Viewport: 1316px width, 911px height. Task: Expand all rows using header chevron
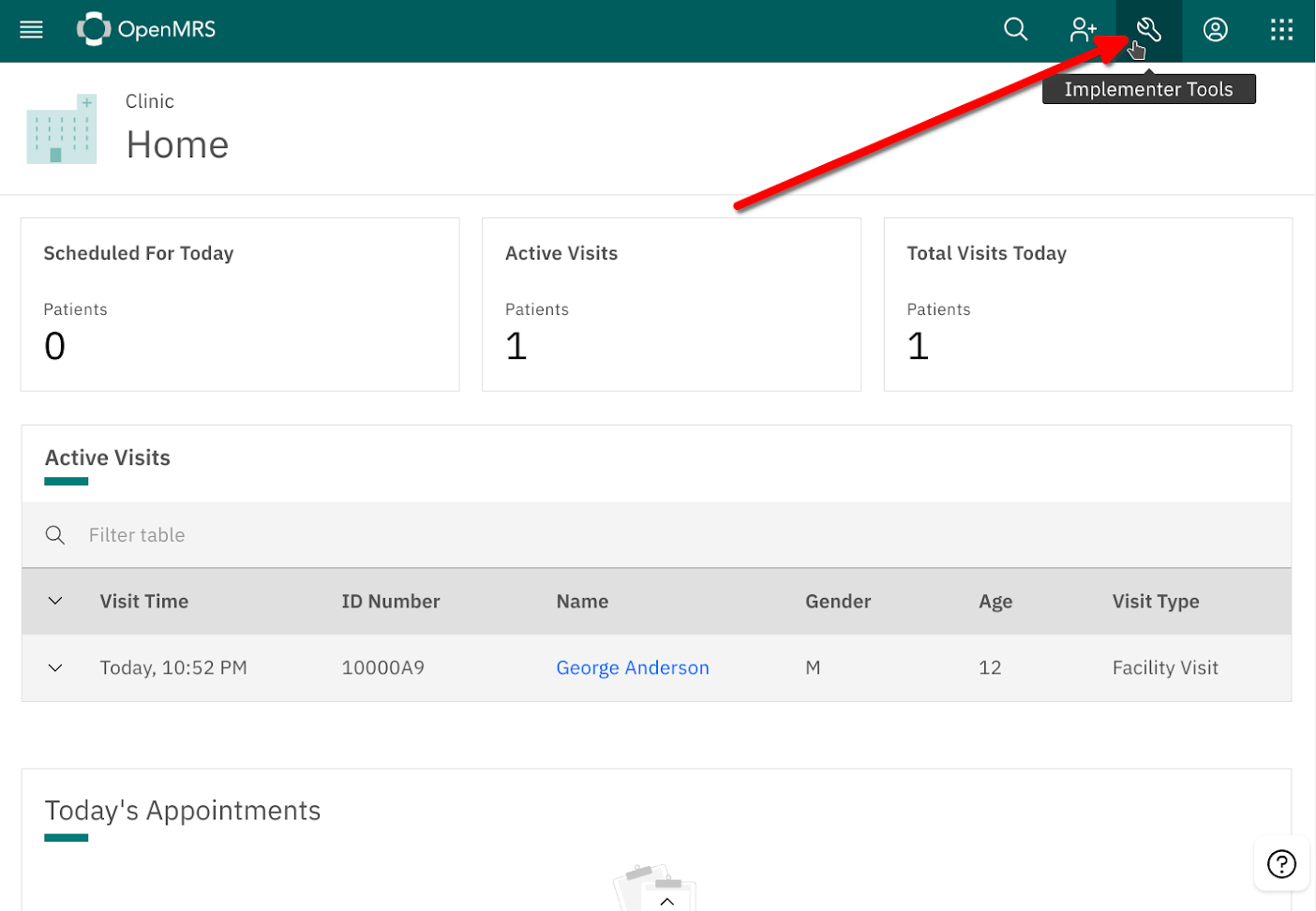pos(55,601)
